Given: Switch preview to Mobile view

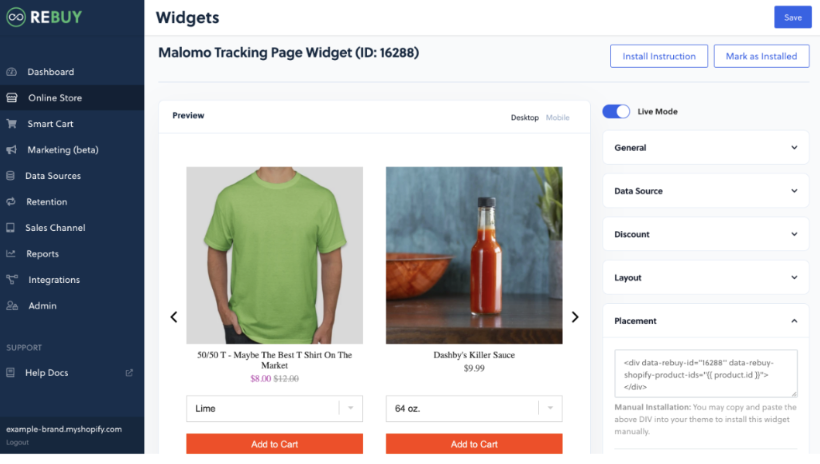Looking at the screenshot, I should (x=557, y=117).
